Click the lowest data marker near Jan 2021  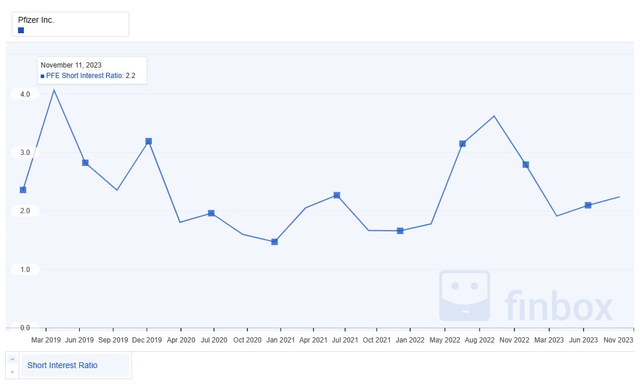[274, 242]
